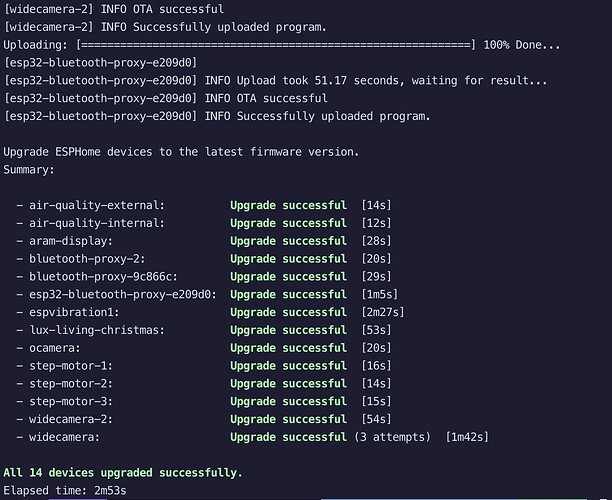Click the upload progress bar at 100%
This screenshot has width=612, height=500.
point(276,45)
